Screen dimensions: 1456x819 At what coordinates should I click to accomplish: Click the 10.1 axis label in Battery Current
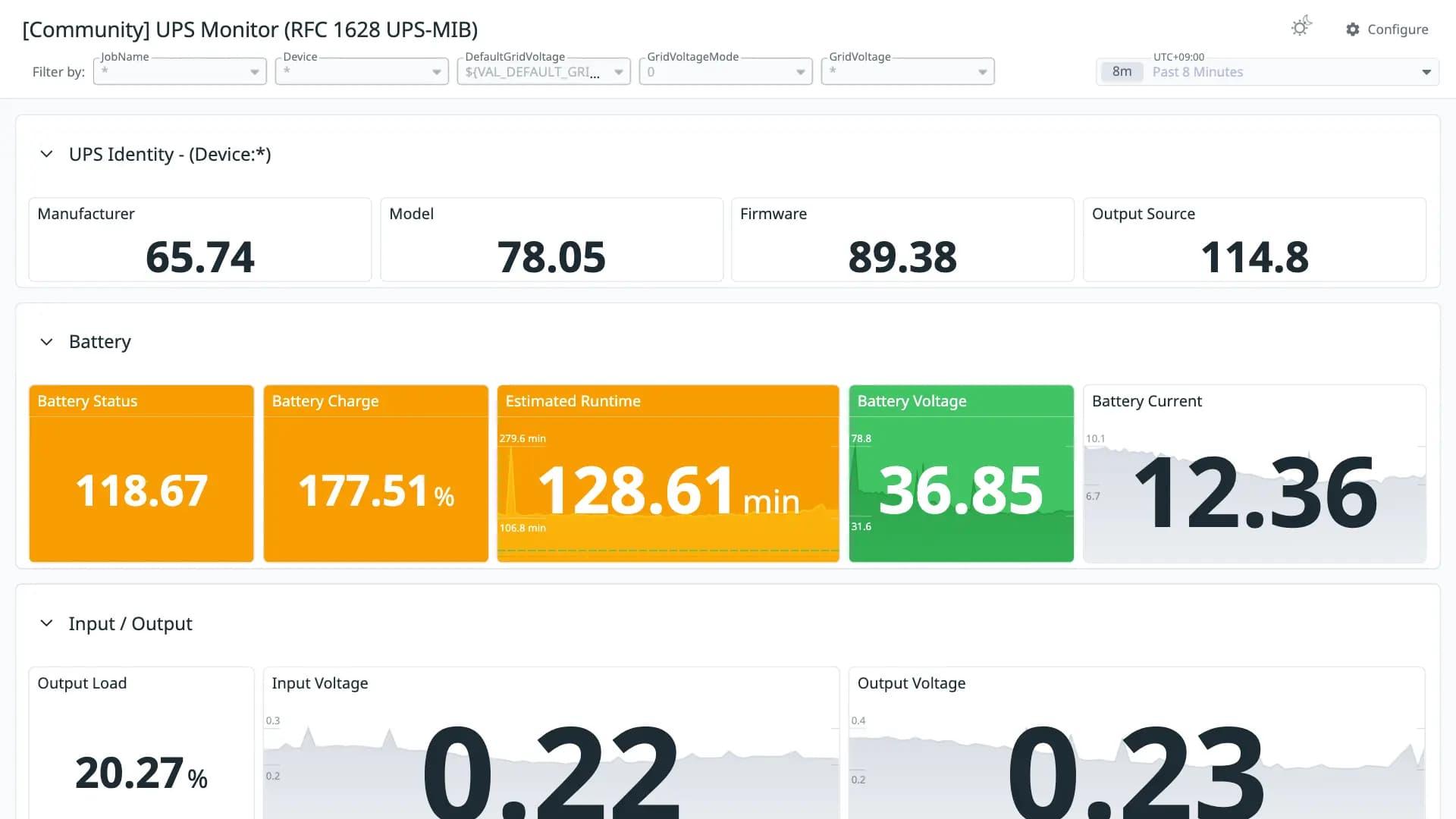1095,438
